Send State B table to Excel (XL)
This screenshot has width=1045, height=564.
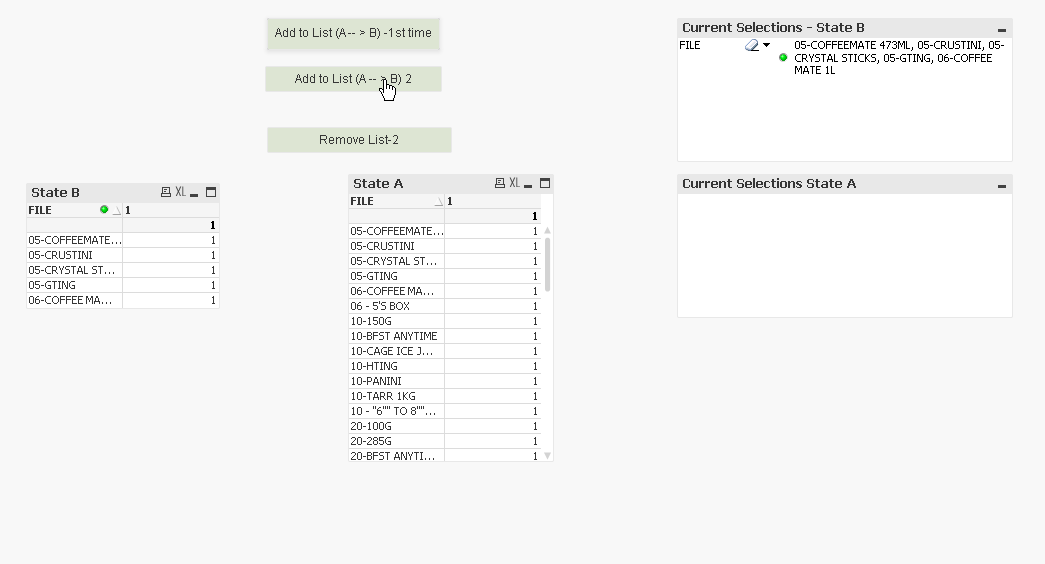click(181, 192)
